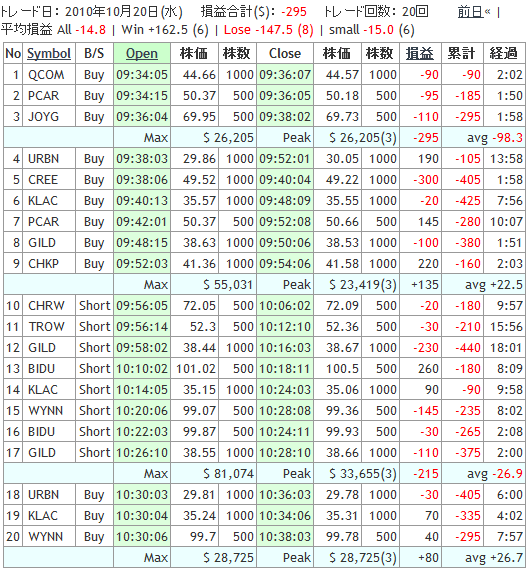Viewport: 528px width, 570px height.
Task: Click the +135 subtotal value
Action: point(425,285)
